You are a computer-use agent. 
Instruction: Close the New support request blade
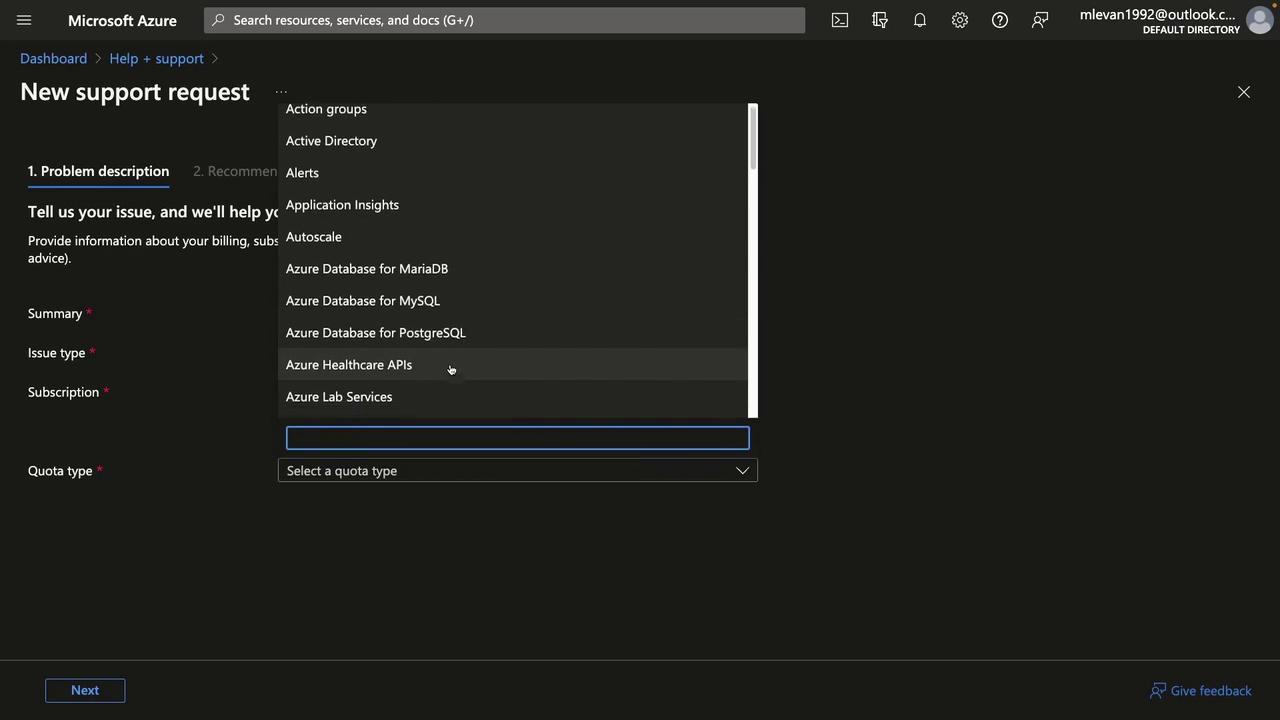[1244, 92]
